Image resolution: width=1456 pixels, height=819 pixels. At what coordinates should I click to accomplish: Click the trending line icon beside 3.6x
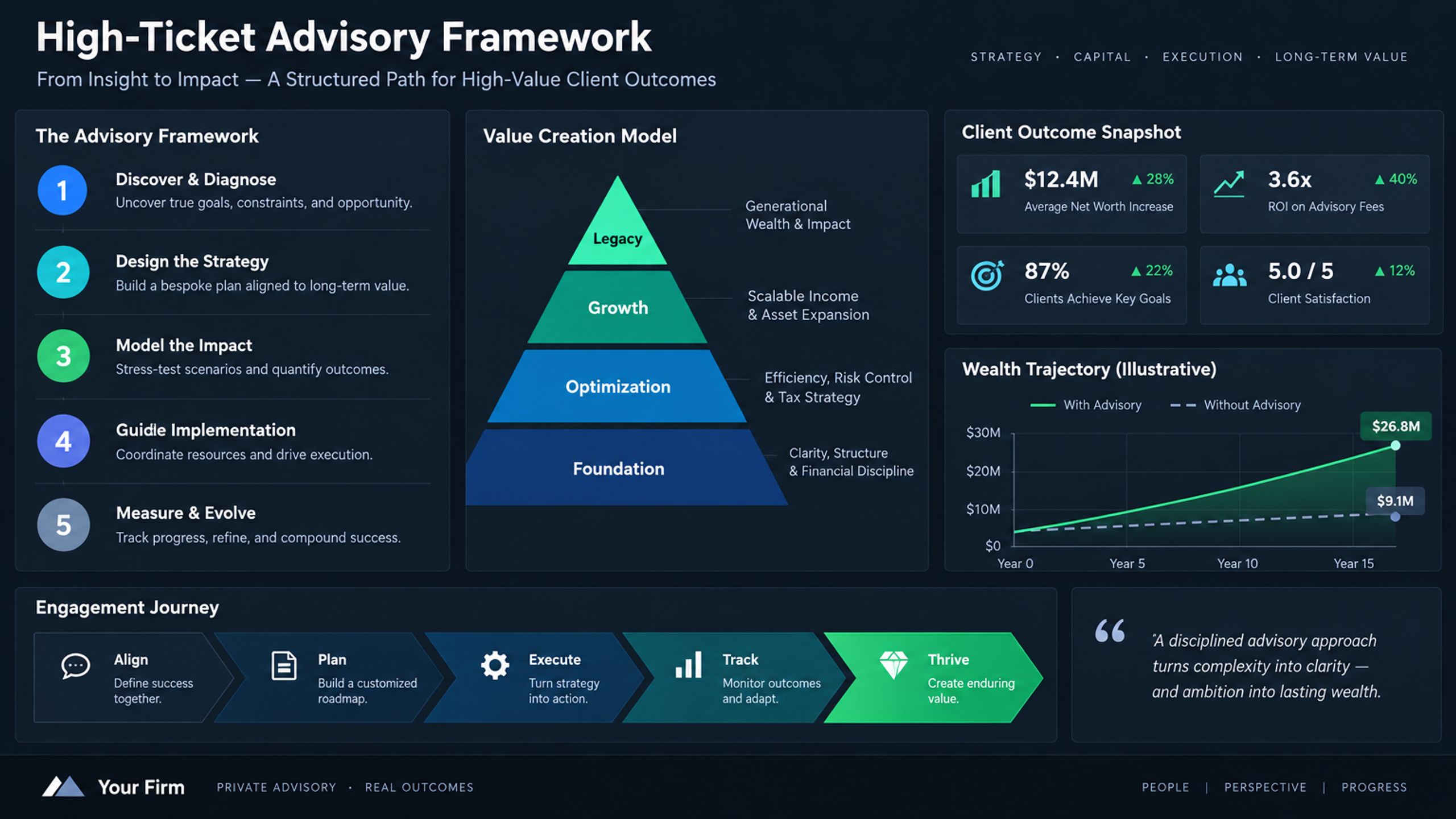pos(1228,184)
